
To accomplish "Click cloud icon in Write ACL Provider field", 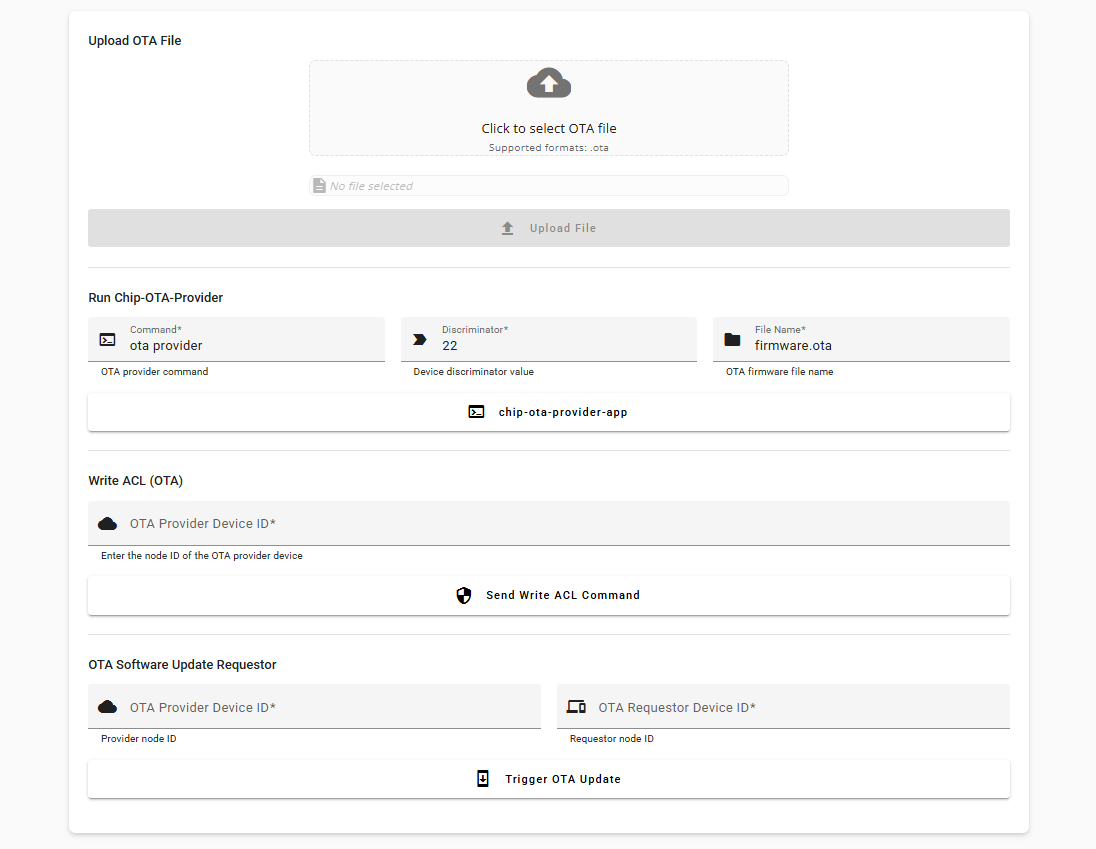I will 108,523.
